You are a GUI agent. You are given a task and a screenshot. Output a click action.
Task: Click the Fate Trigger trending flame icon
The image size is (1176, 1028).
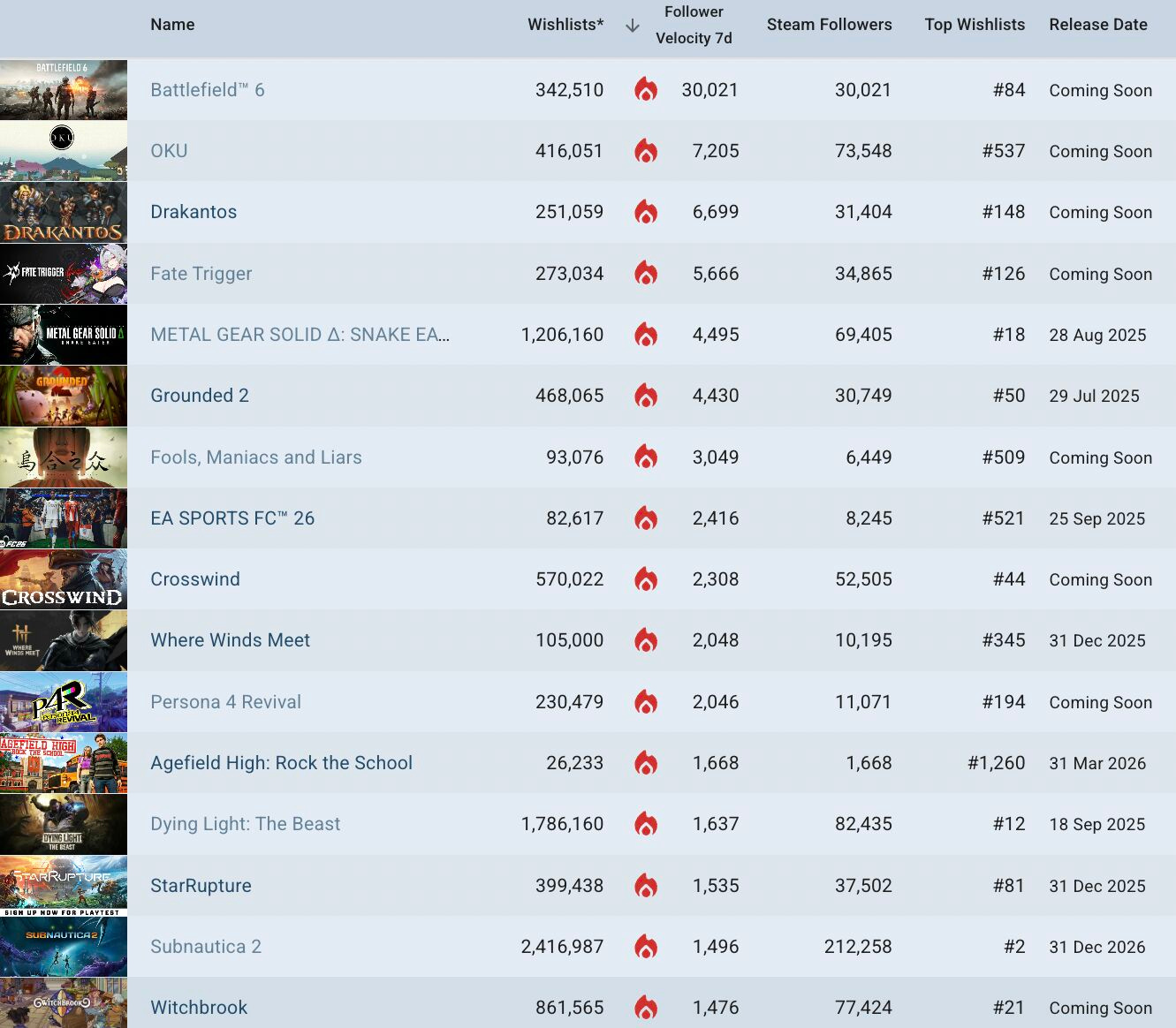(646, 273)
